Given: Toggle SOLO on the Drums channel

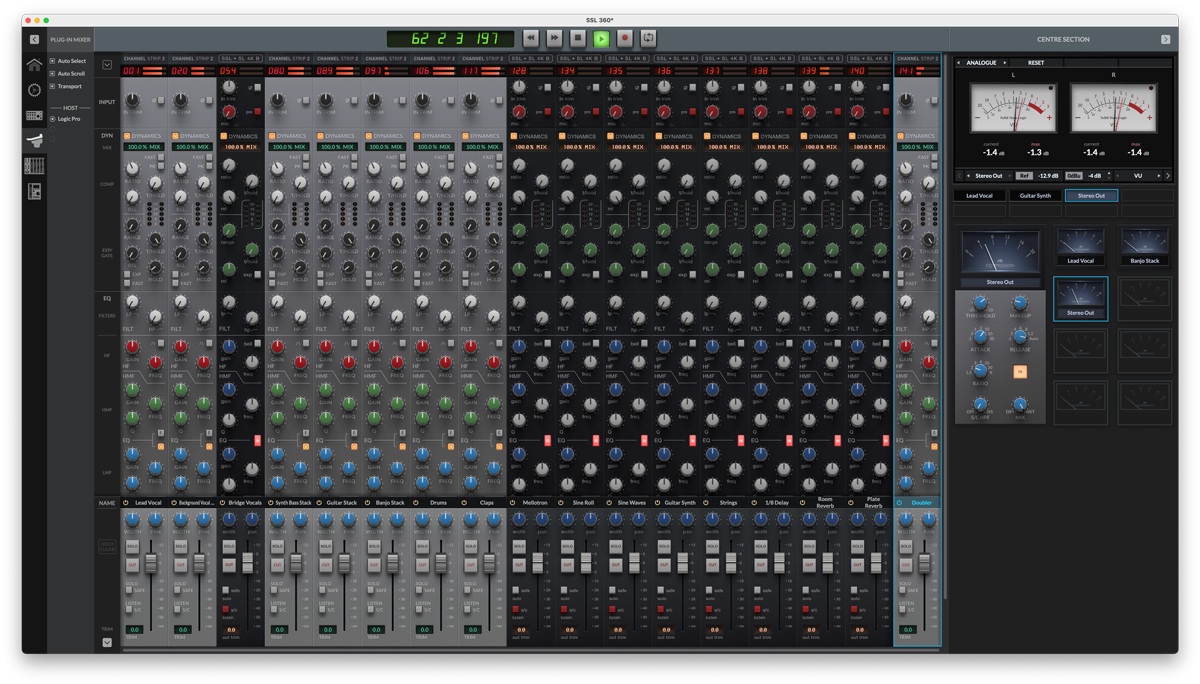Looking at the screenshot, I should [422, 547].
